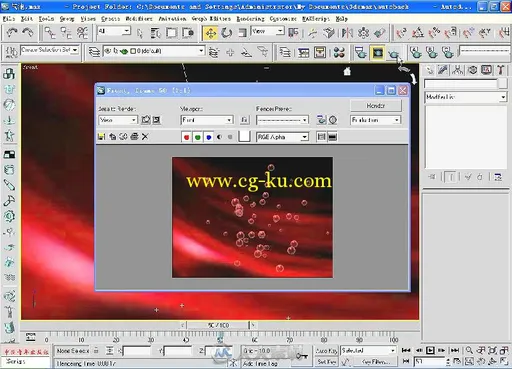This screenshot has width=512, height=369.
Task: Click the white color swatch in render window
Action: pos(244,136)
